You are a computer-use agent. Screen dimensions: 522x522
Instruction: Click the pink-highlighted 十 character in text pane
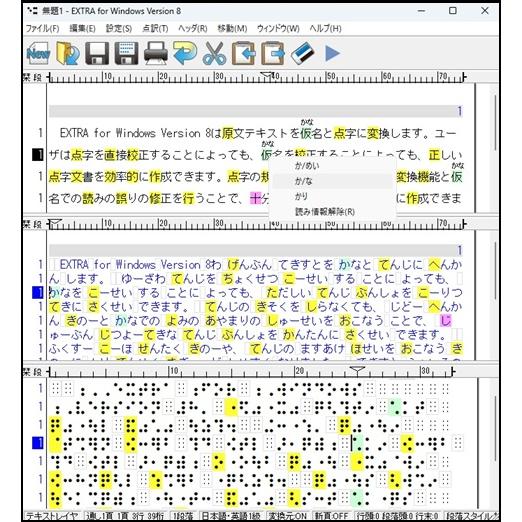click(x=255, y=199)
